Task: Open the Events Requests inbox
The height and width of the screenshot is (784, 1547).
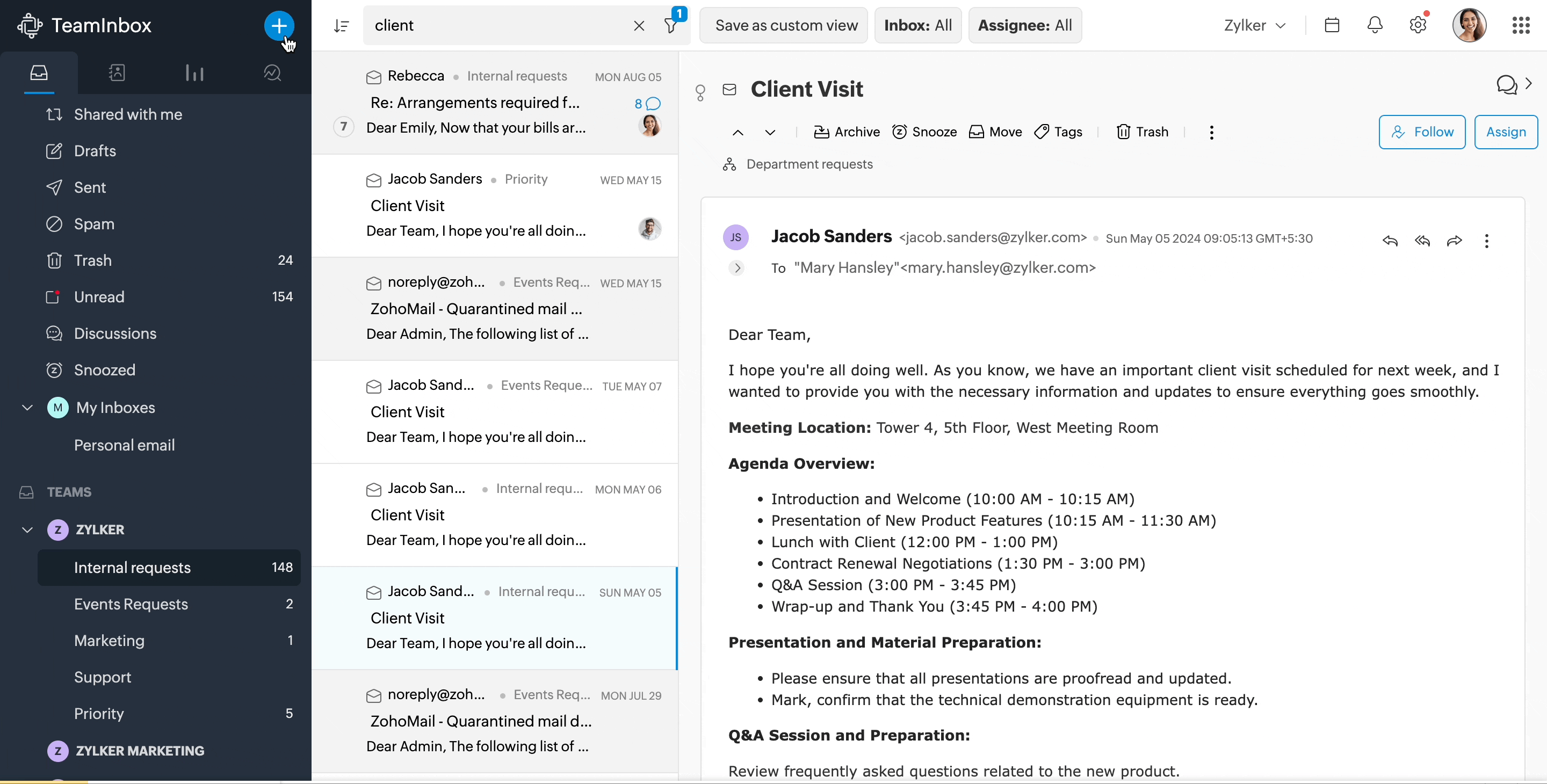Action: [131, 604]
